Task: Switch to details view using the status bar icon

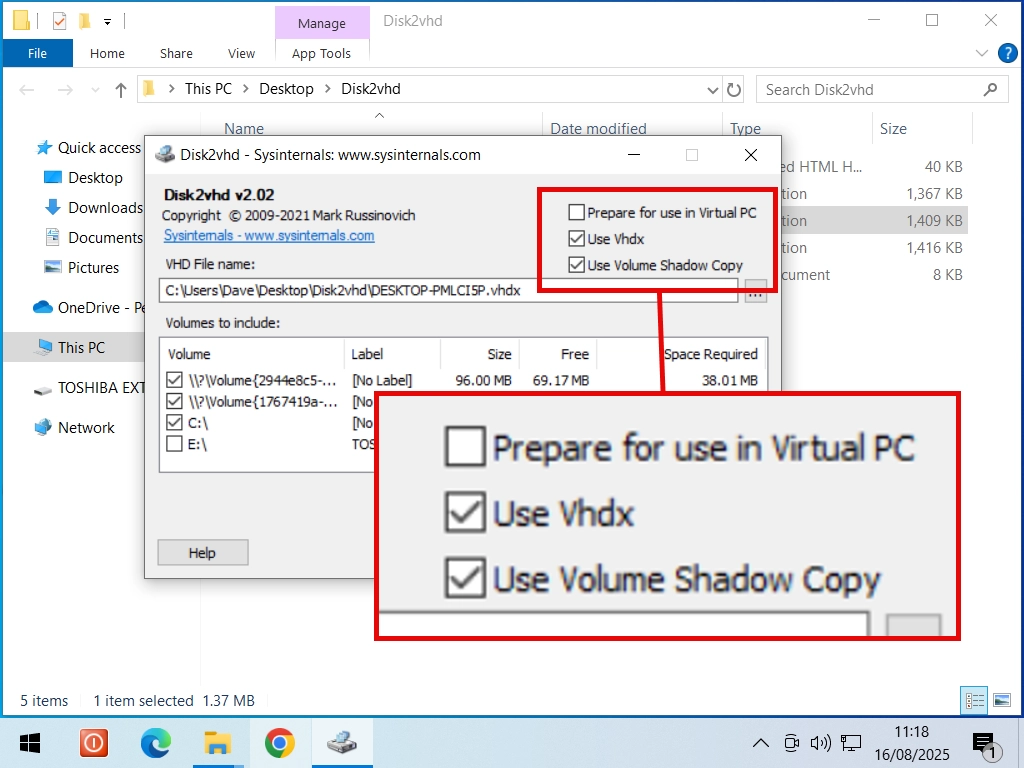Action: 974,701
